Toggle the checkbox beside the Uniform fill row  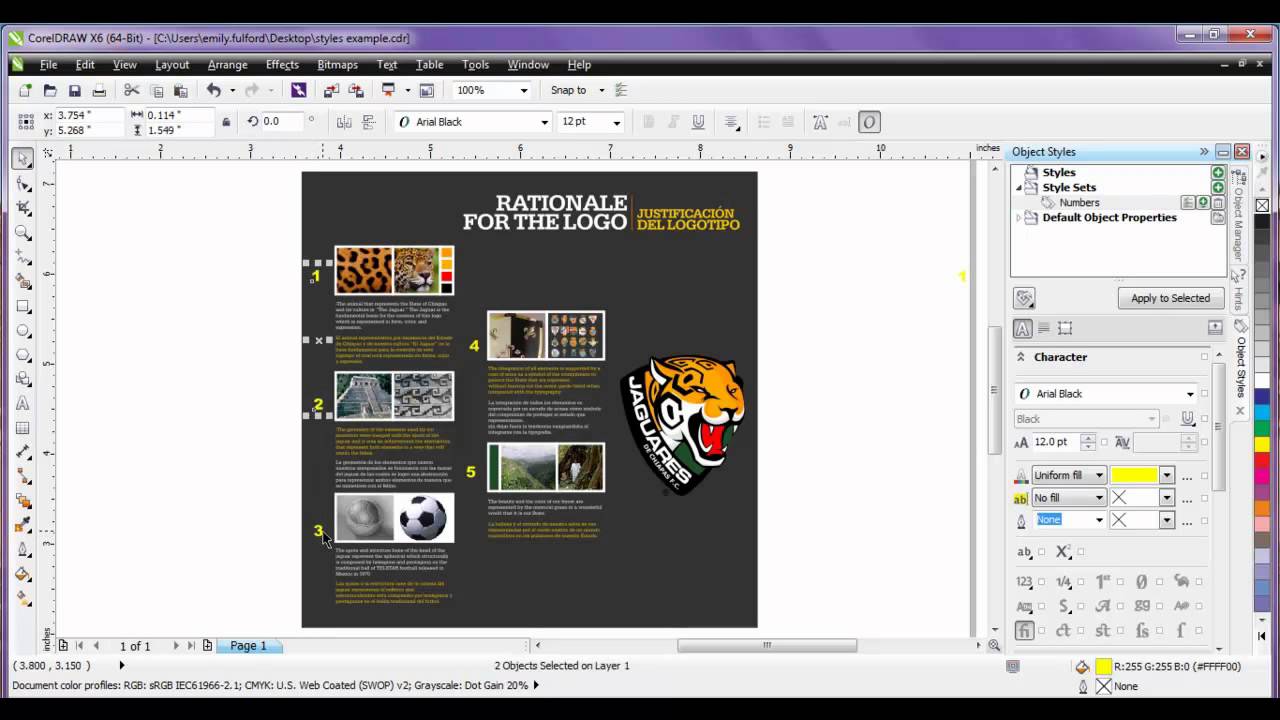click(x=1204, y=476)
